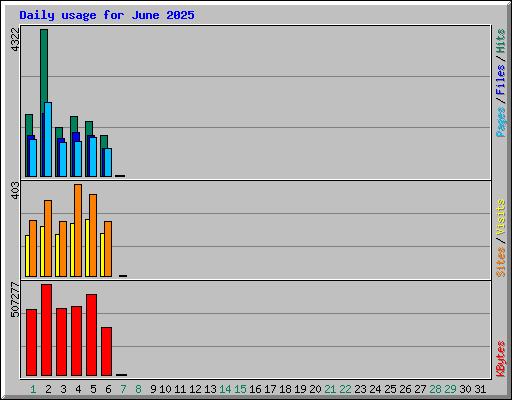Image resolution: width=512 pixels, height=400 pixels.
Task: Click the red 'KBytes' legend label
Action: click(x=500, y=359)
